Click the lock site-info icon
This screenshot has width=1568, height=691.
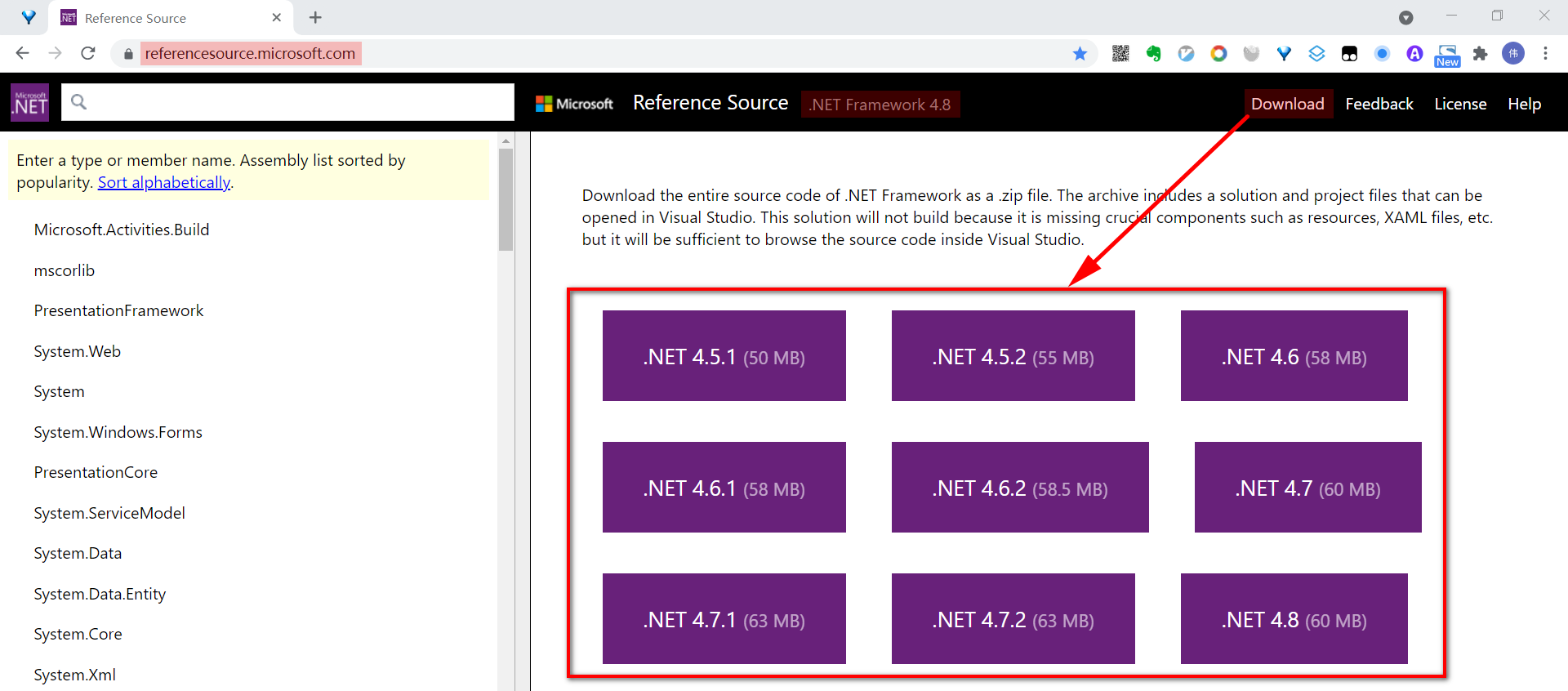click(x=128, y=54)
